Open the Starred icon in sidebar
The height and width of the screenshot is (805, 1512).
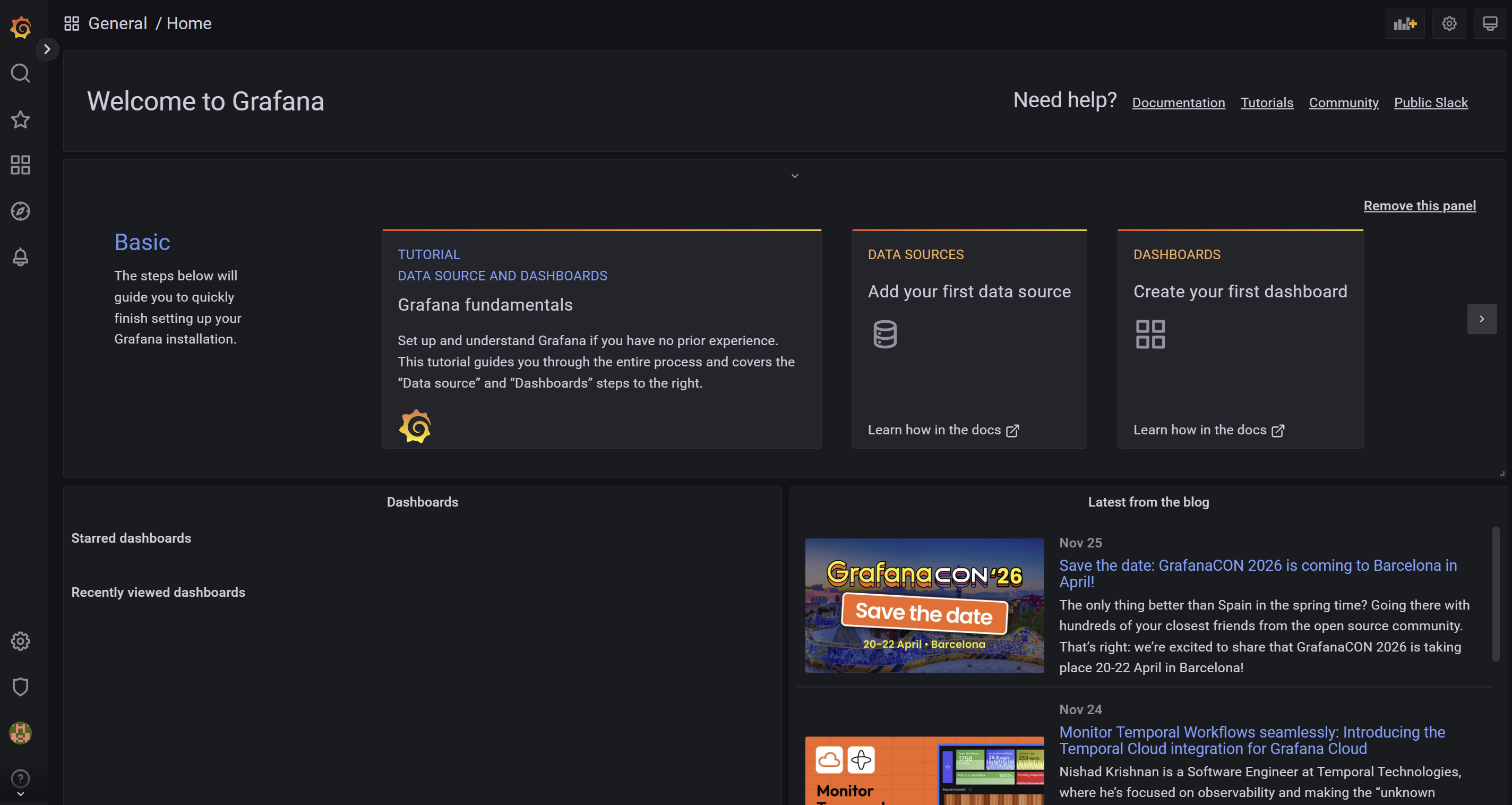tap(21, 119)
